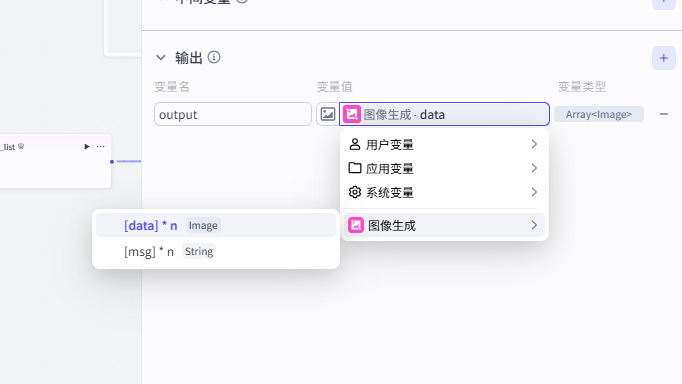Open the 图像生成 · data value selector
Screen dimensions: 682x384
point(444,114)
